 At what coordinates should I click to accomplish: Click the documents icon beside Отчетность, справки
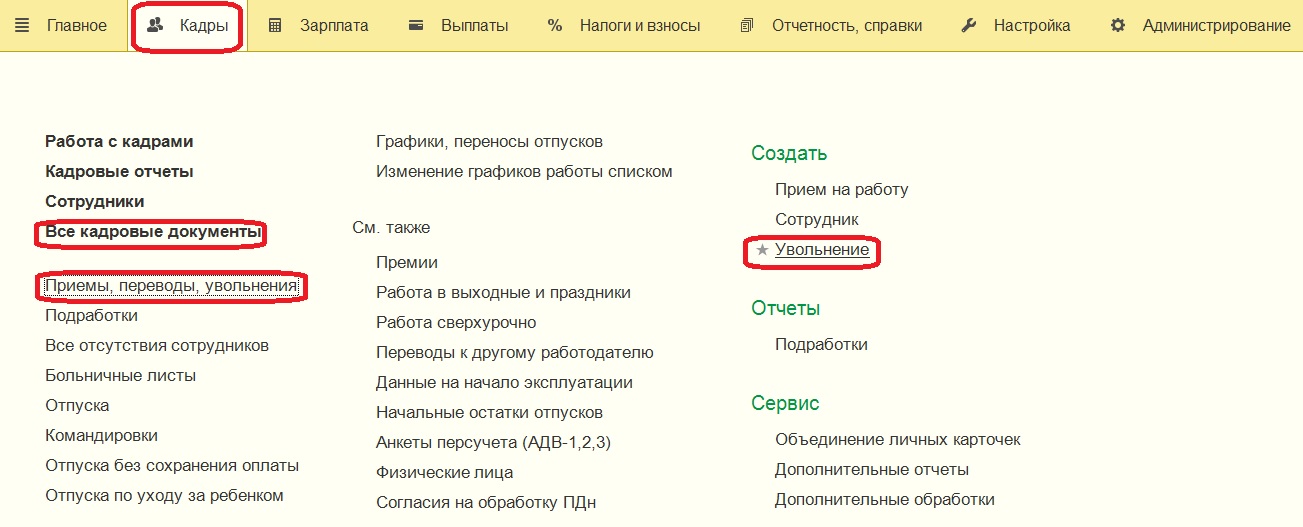coord(746,26)
